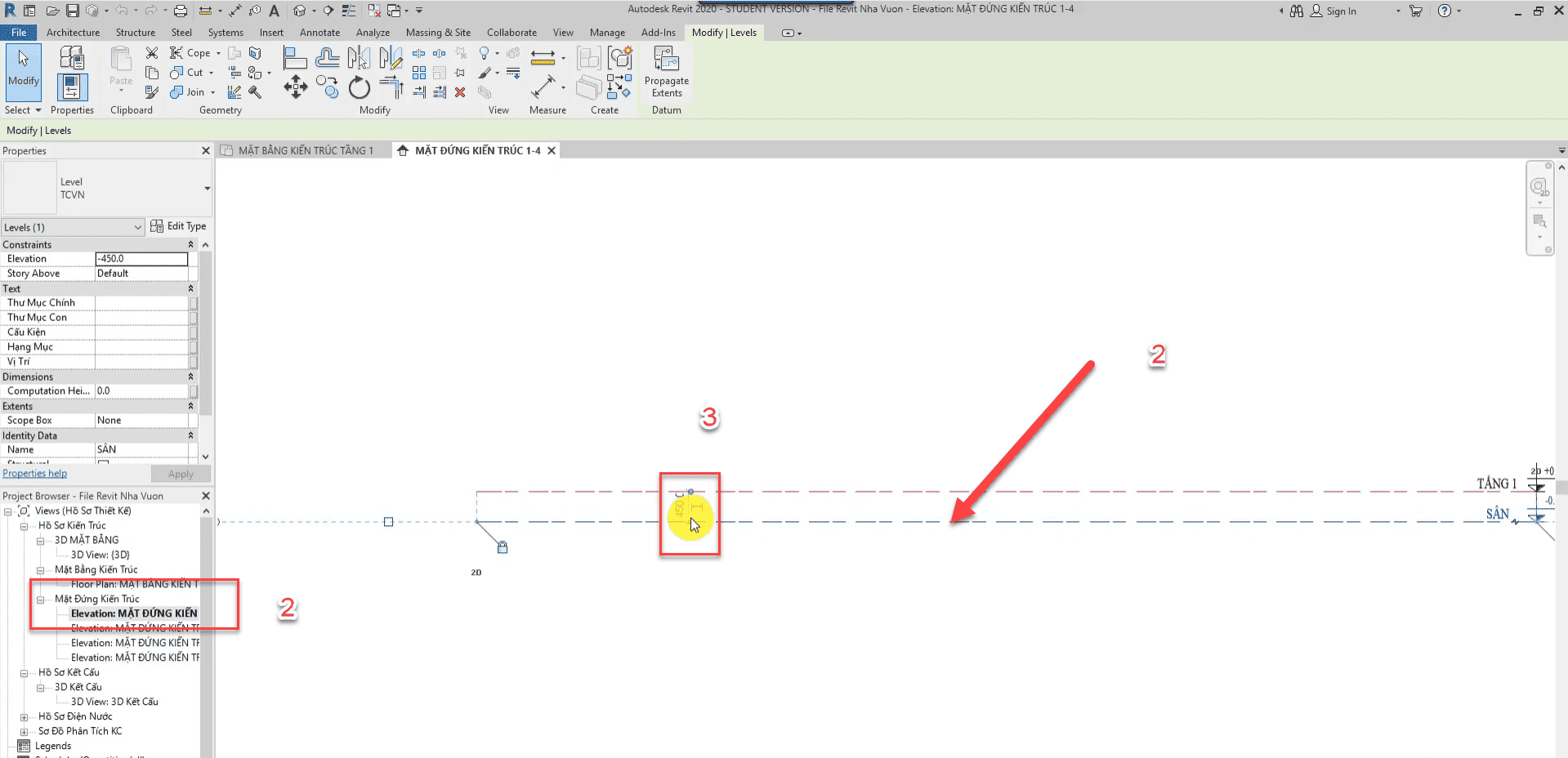1568x758 pixels.
Task: Select the Offset tool
Action: 327,57
